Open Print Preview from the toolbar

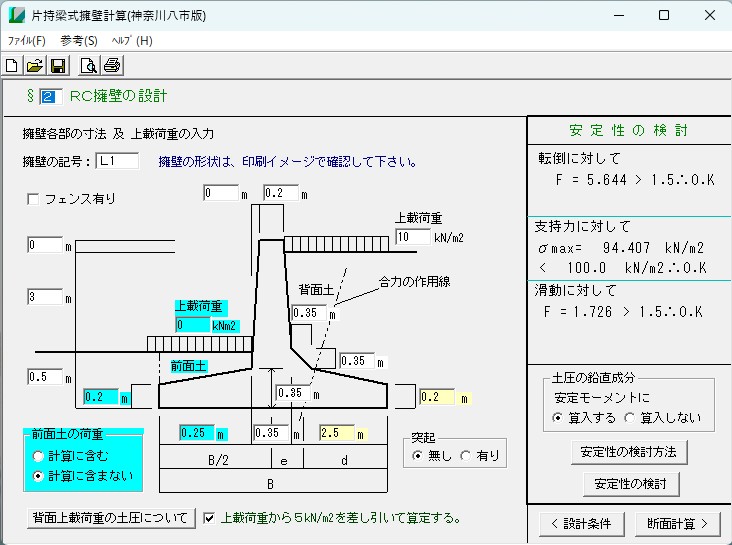pos(88,66)
